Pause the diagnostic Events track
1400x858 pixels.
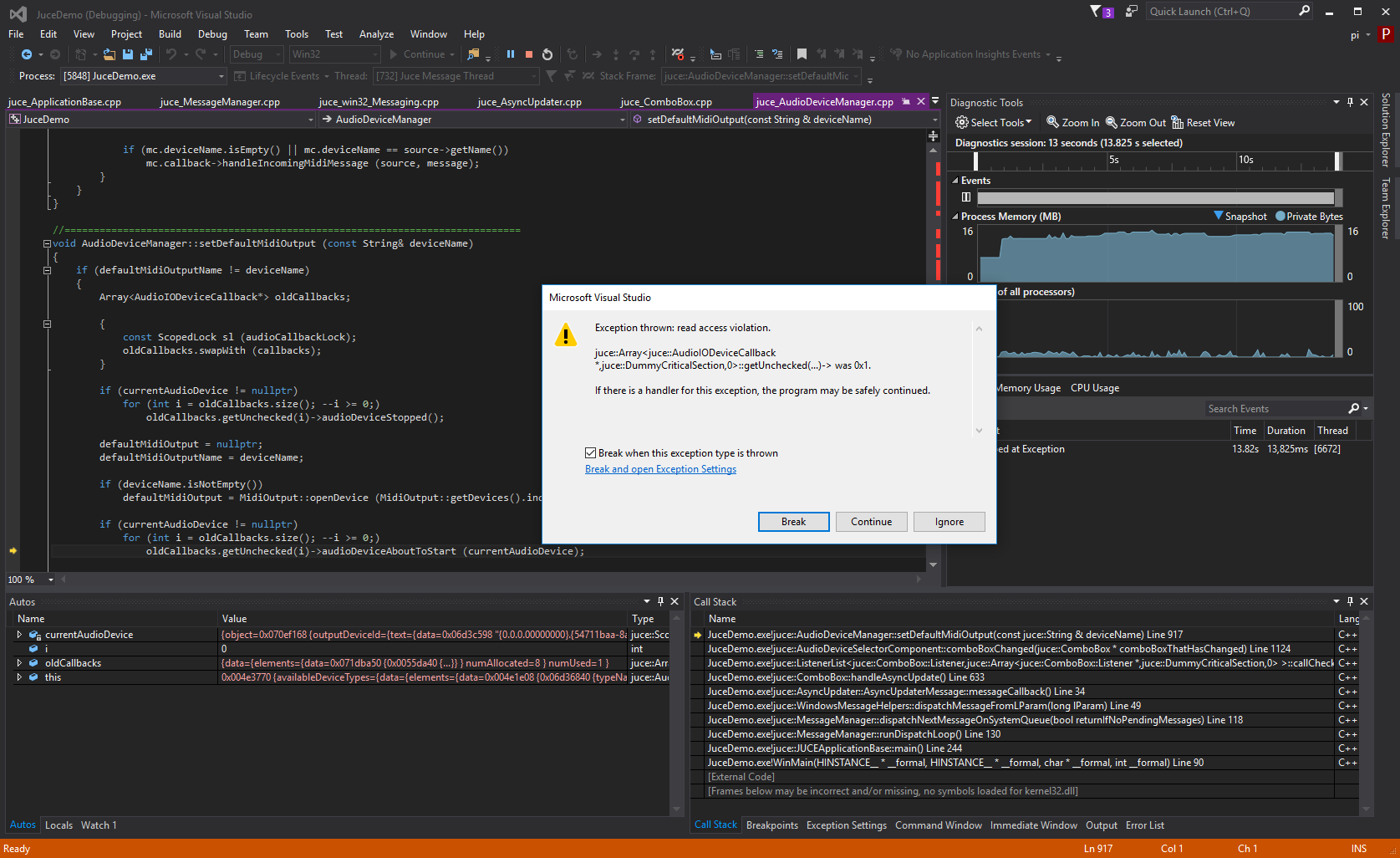[966, 197]
